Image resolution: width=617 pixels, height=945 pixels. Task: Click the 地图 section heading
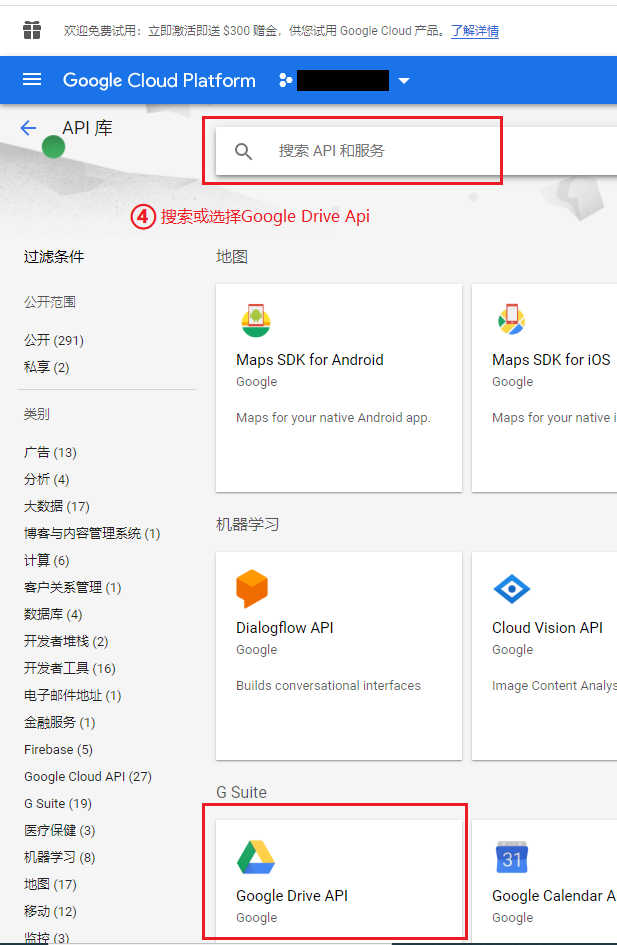click(232, 257)
